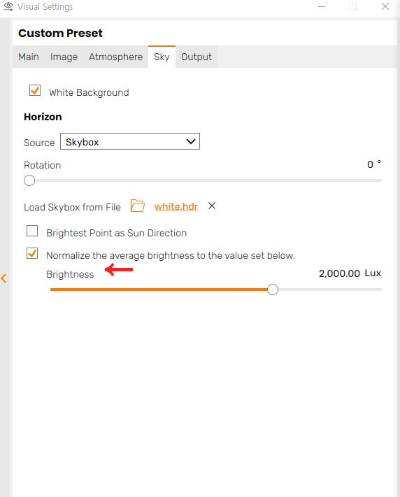Image resolution: width=400 pixels, height=497 pixels.
Task: Go to the Output tab
Action: pyautogui.click(x=196, y=57)
